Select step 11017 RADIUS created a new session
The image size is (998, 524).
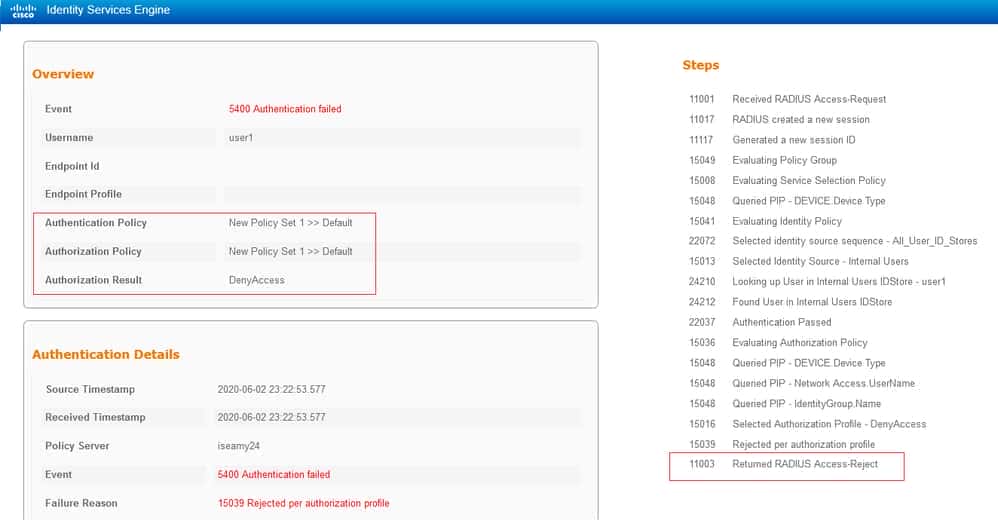(779, 120)
